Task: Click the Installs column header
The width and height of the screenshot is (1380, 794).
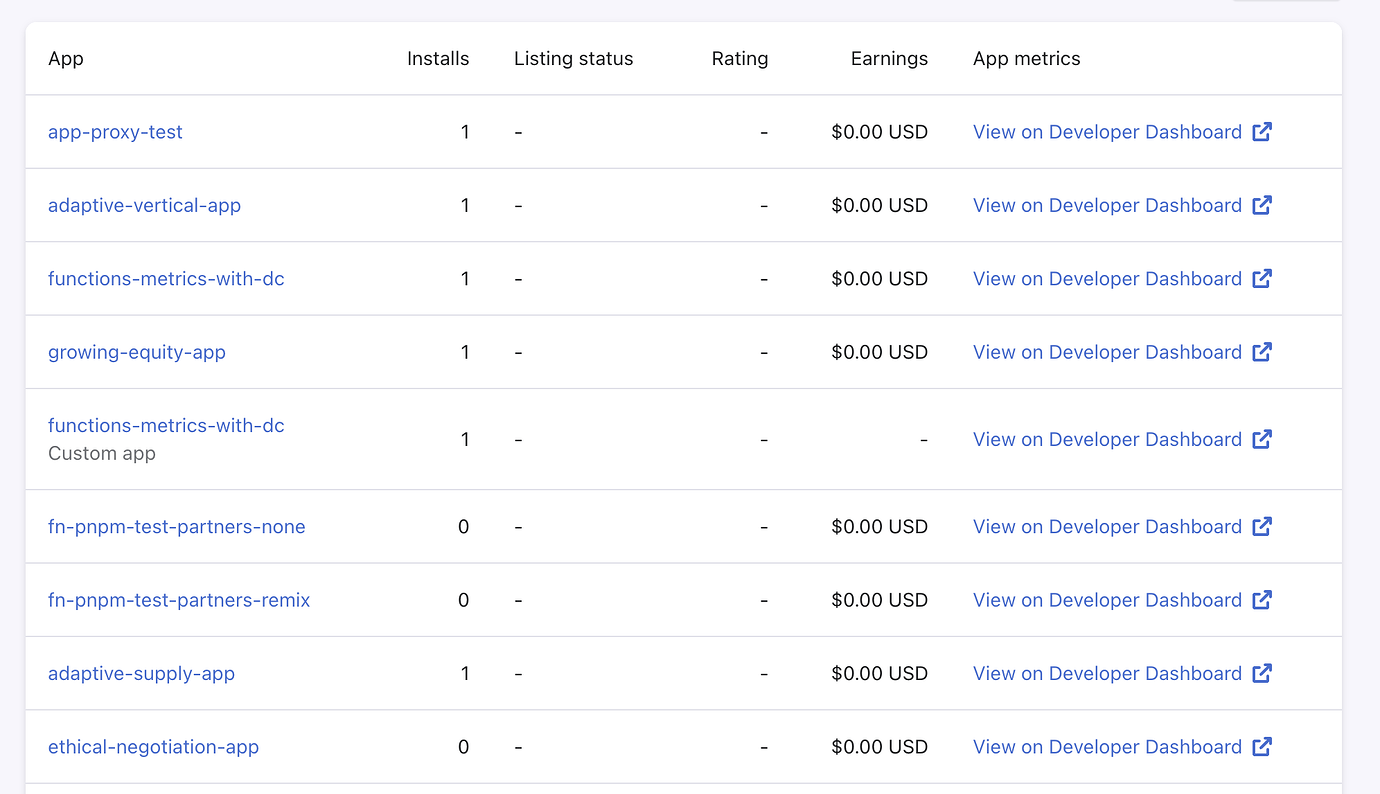Action: tap(438, 59)
